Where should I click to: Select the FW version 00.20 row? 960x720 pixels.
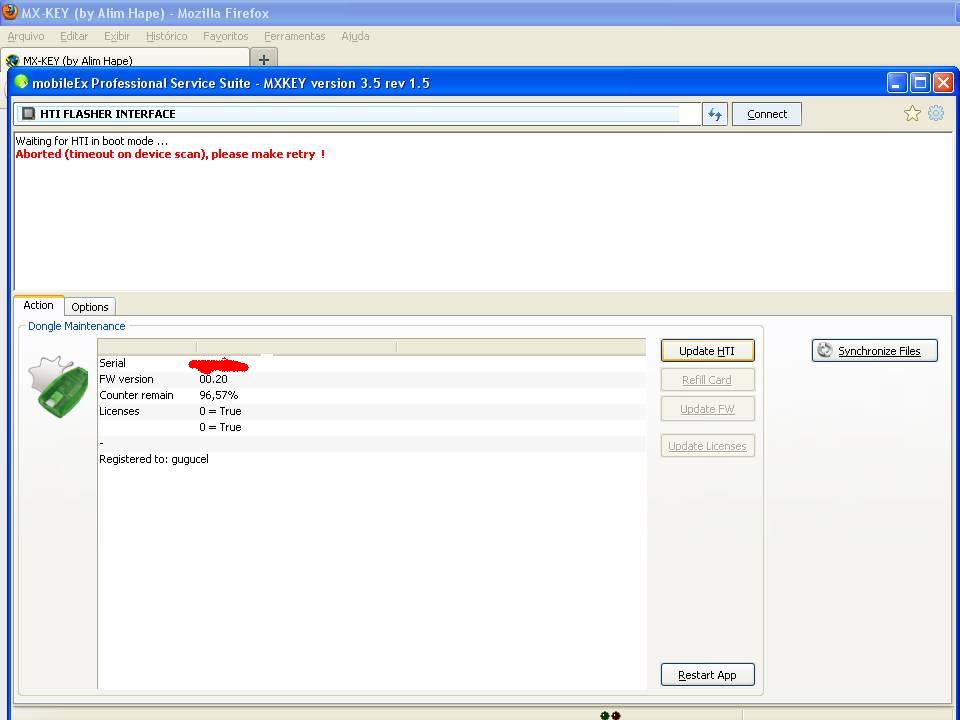point(372,379)
